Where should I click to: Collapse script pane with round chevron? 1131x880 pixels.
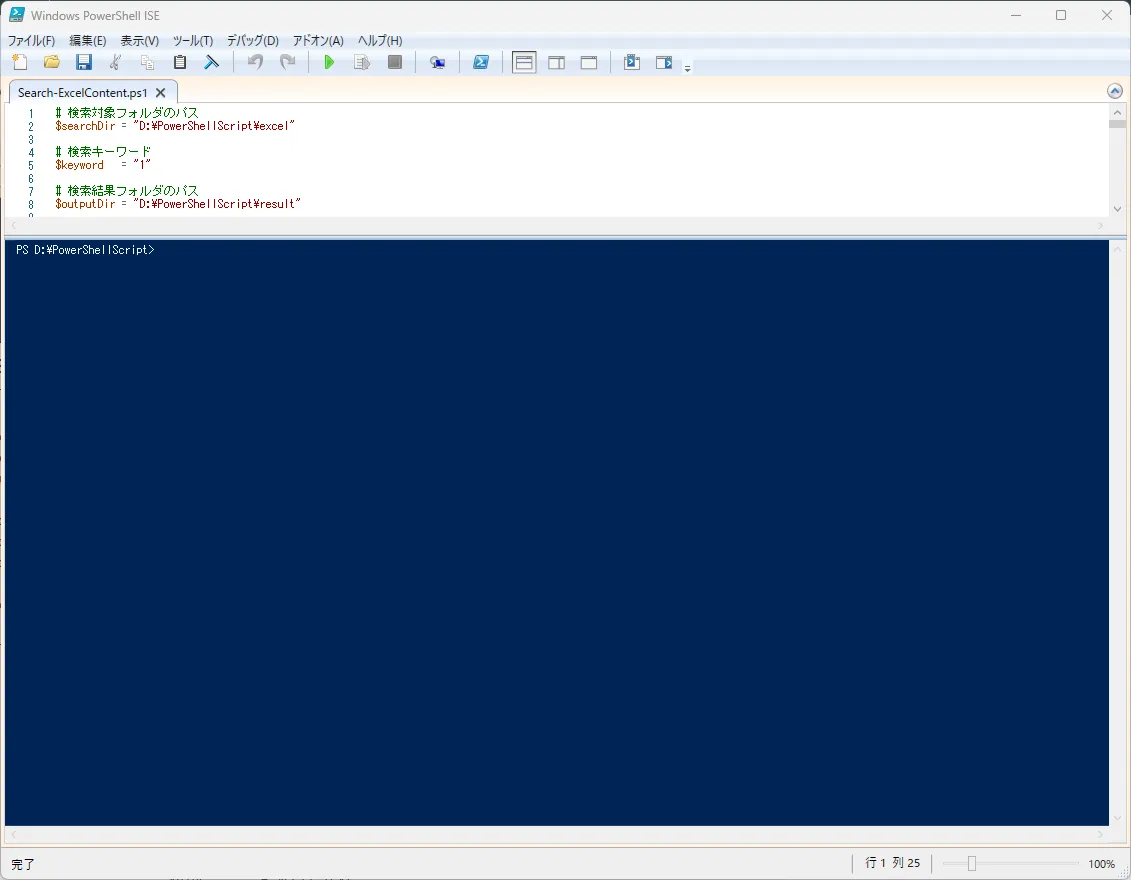1114,91
